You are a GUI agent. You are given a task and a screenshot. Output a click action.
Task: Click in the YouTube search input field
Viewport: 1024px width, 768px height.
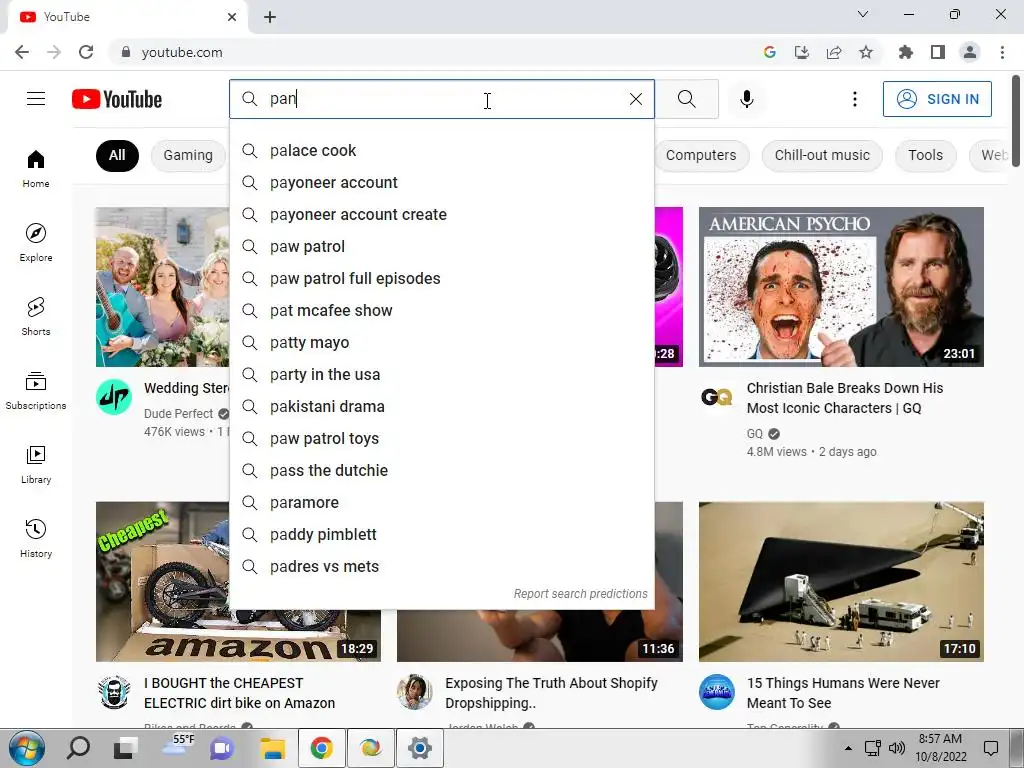pos(444,99)
